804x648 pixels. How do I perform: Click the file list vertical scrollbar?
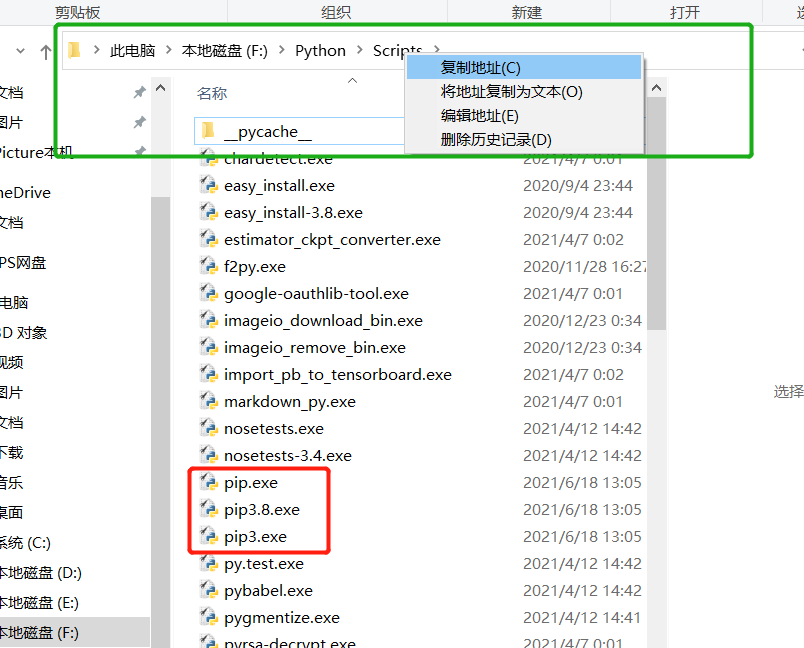(x=656, y=250)
